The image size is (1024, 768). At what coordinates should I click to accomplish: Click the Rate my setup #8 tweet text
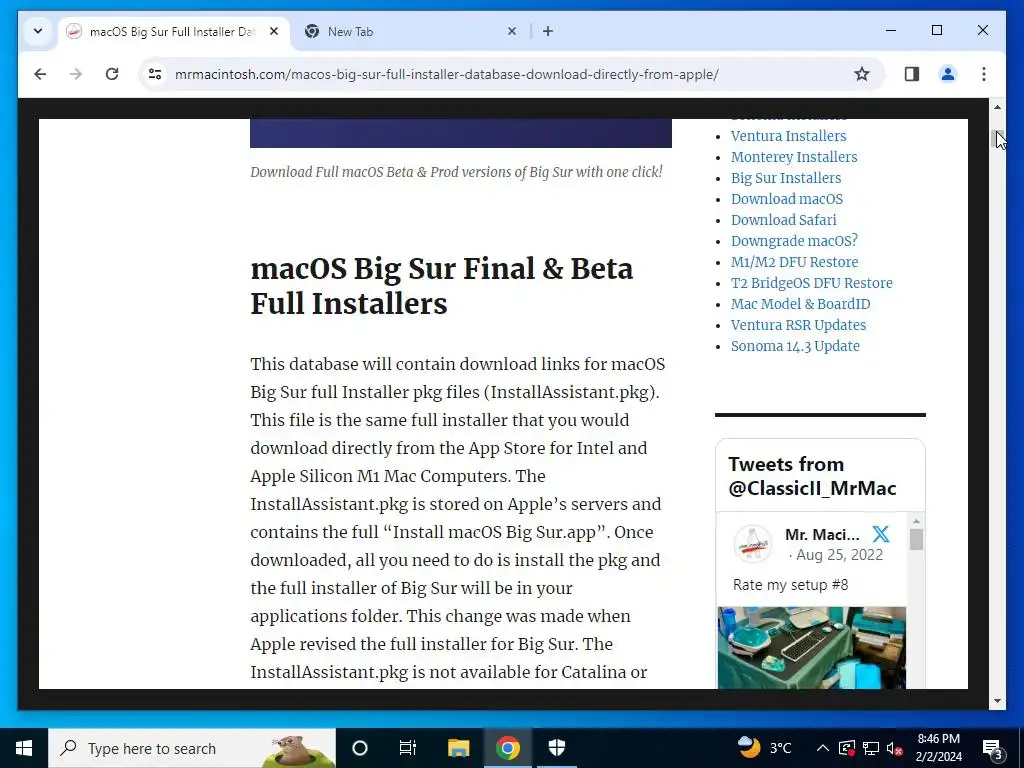790,584
